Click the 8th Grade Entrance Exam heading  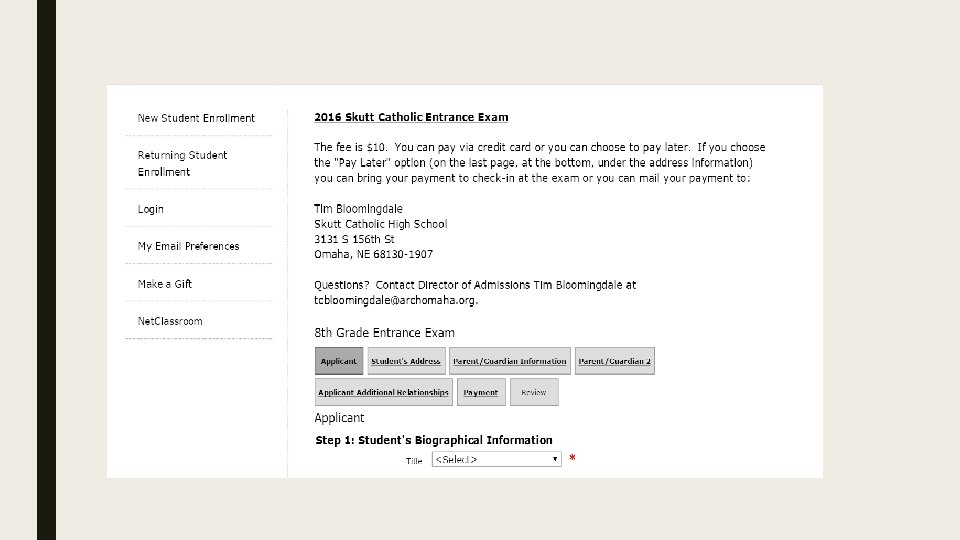[384, 333]
